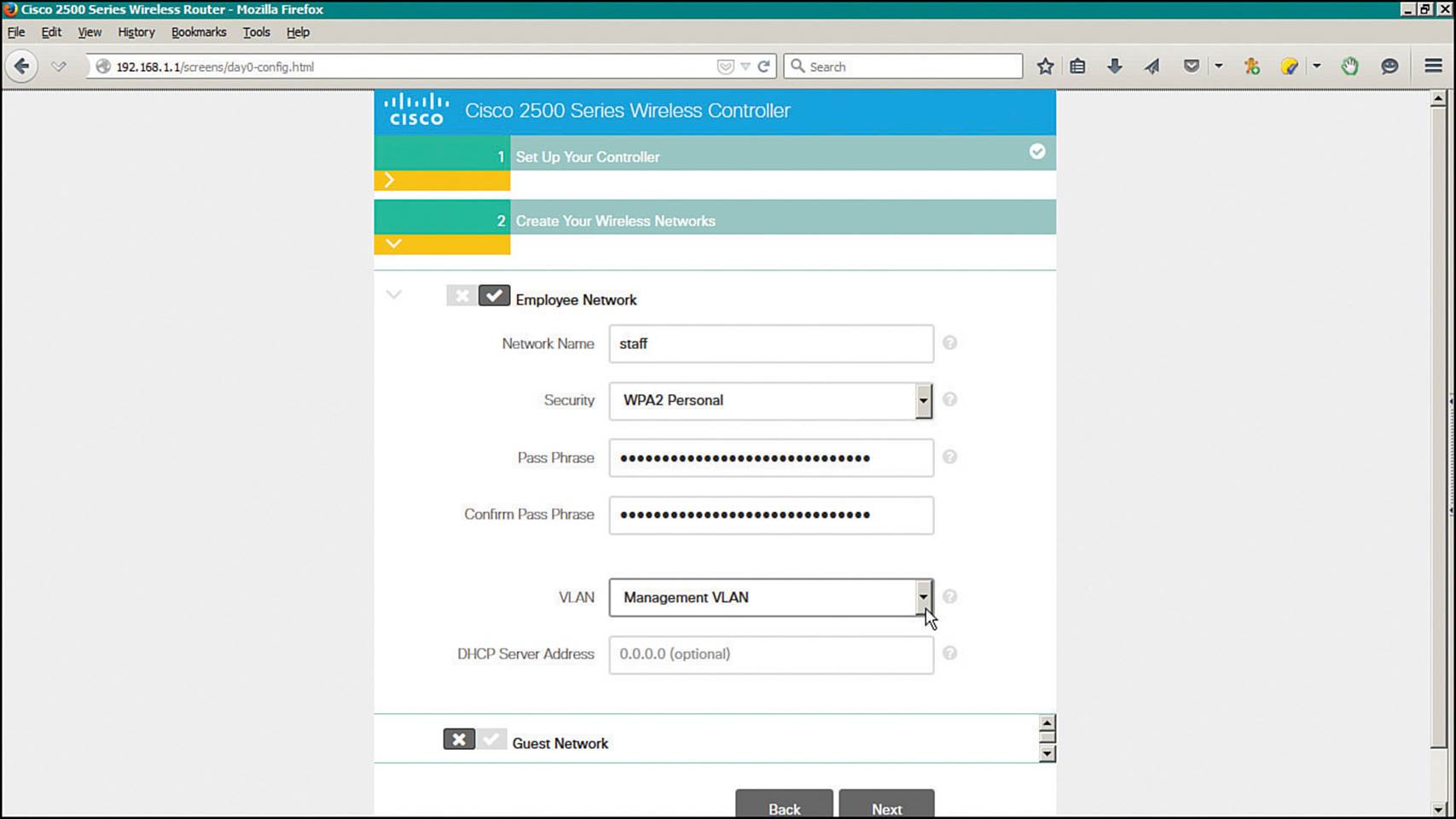Click the Next button in the wizard

(x=886, y=804)
